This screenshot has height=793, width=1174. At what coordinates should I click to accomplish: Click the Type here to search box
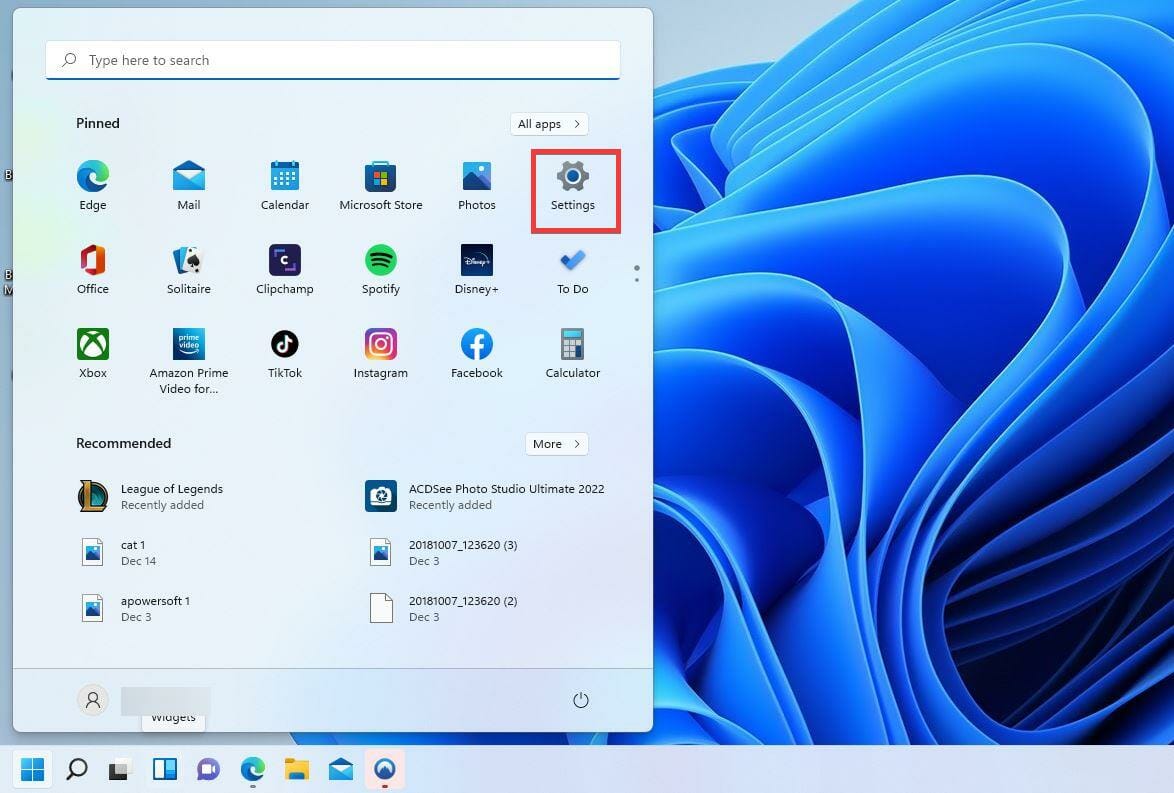point(333,60)
